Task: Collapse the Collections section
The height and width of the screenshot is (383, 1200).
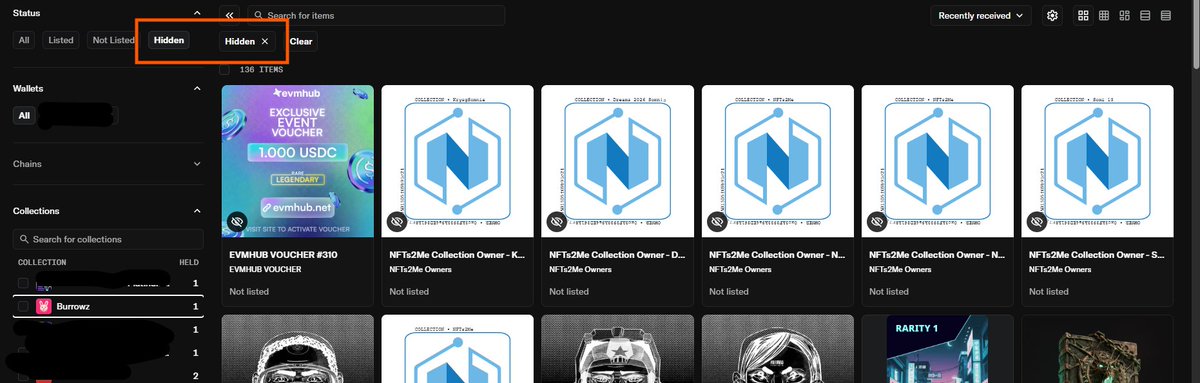Action: tap(196, 212)
